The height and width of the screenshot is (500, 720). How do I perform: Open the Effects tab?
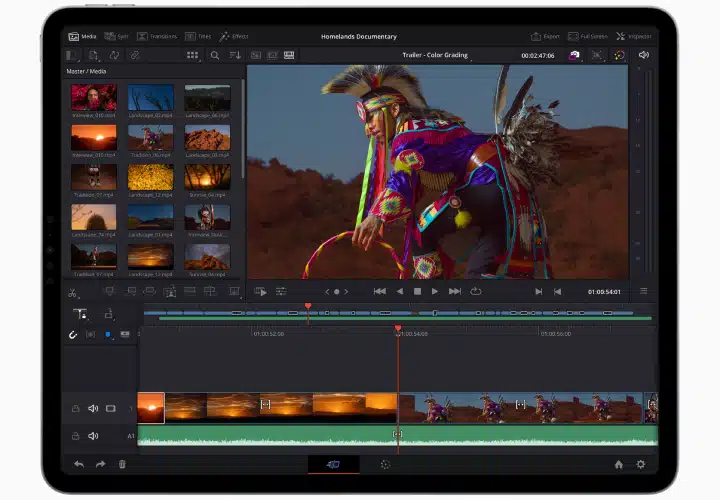pyautogui.click(x=234, y=36)
